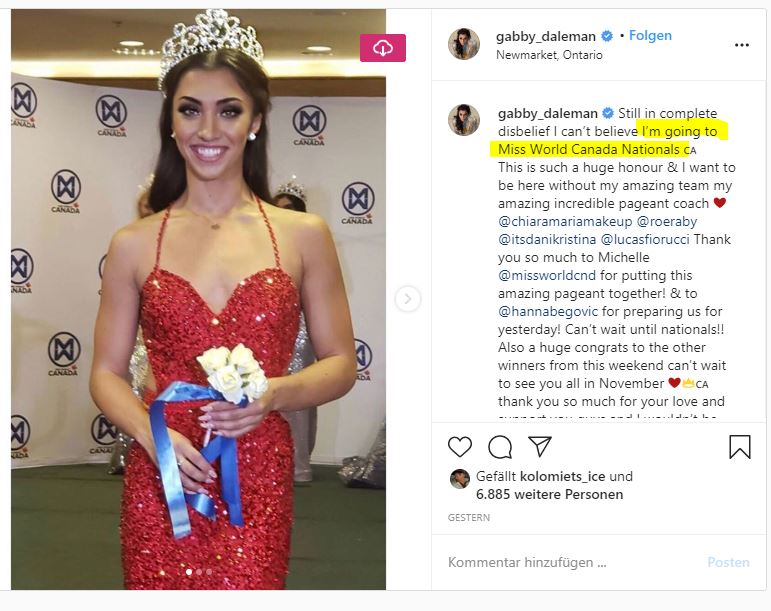Click the verified badge beside header username
Viewport: 771px width, 611px height.
tap(607, 36)
